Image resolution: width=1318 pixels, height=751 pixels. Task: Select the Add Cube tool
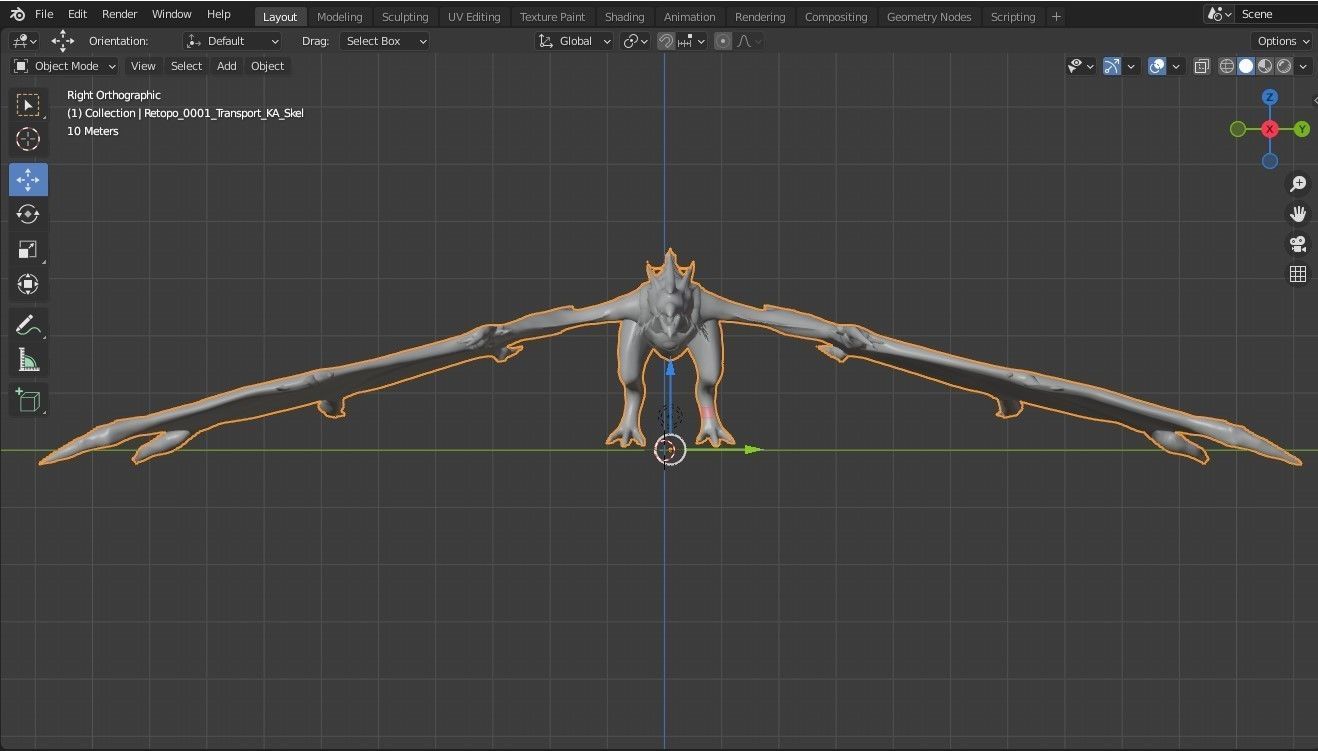click(28, 401)
